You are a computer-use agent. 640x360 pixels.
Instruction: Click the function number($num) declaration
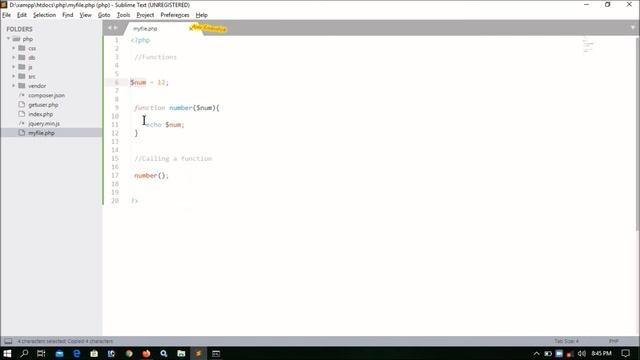[x=177, y=108]
